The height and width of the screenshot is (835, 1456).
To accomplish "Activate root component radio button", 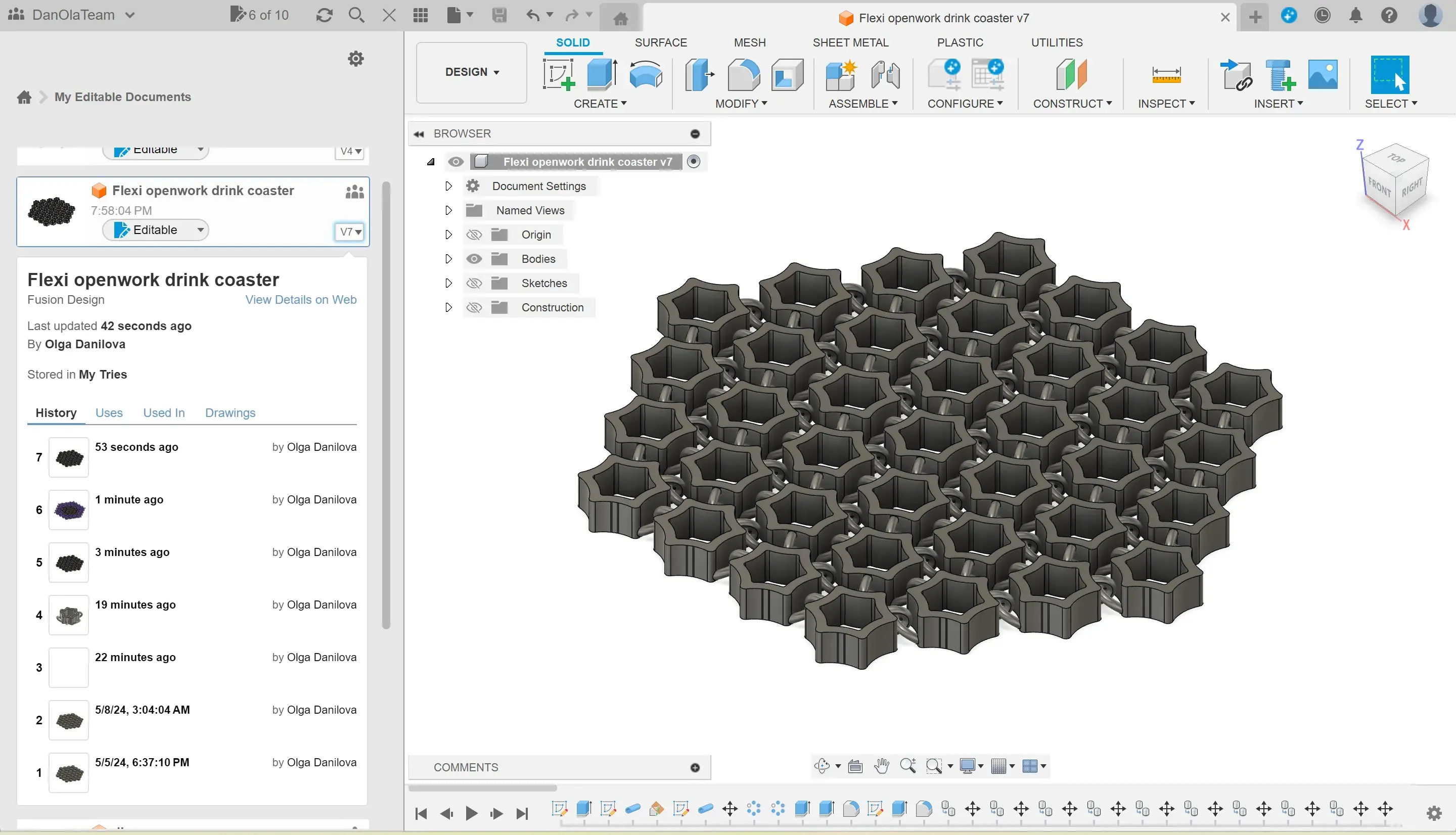I will click(x=693, y=162).
